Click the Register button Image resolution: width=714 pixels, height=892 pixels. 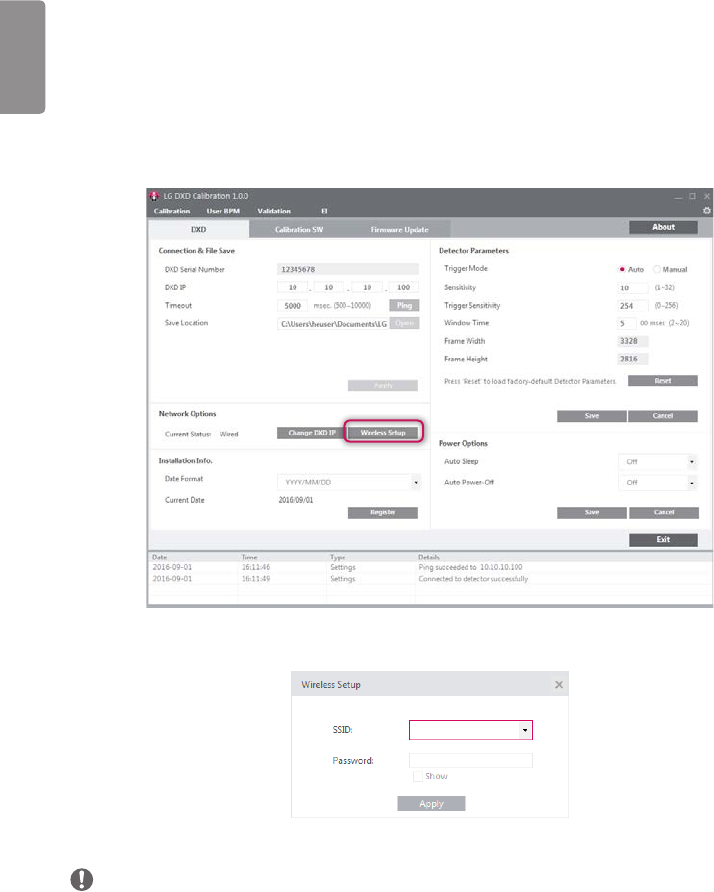click(383, 513)
